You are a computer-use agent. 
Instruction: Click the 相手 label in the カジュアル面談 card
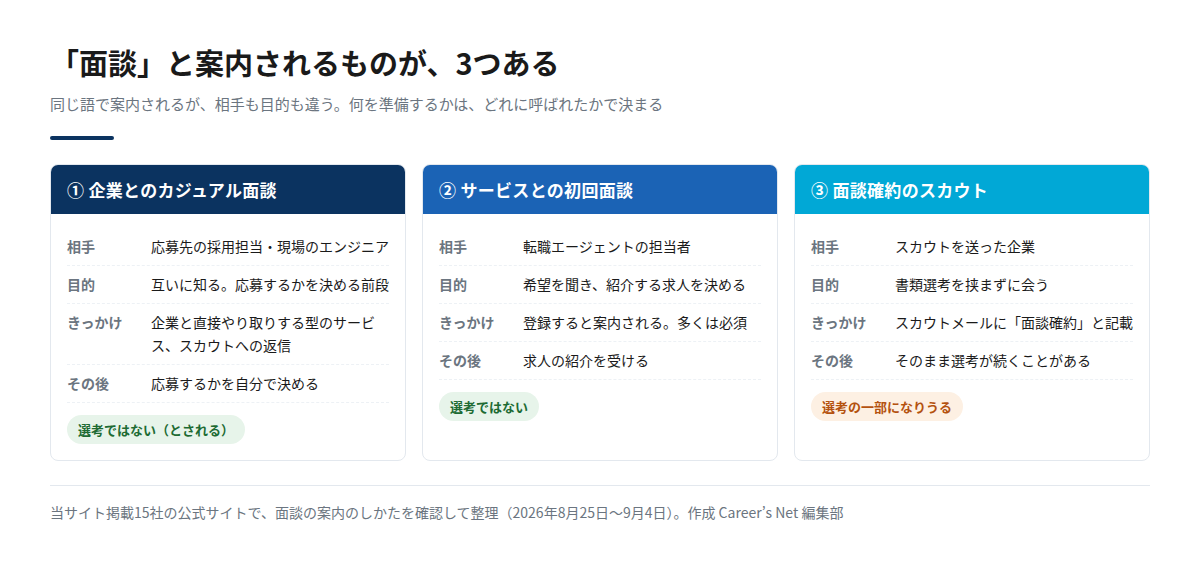tap(81, 247)
